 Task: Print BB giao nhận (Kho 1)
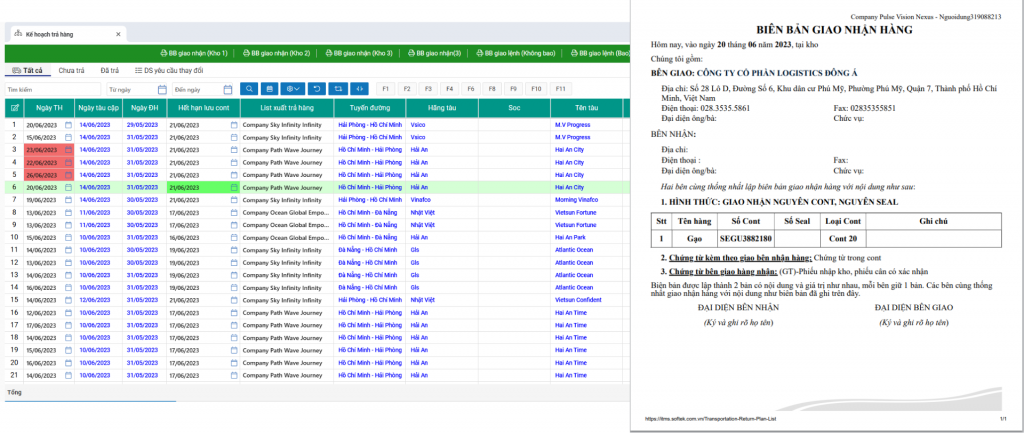193,53
